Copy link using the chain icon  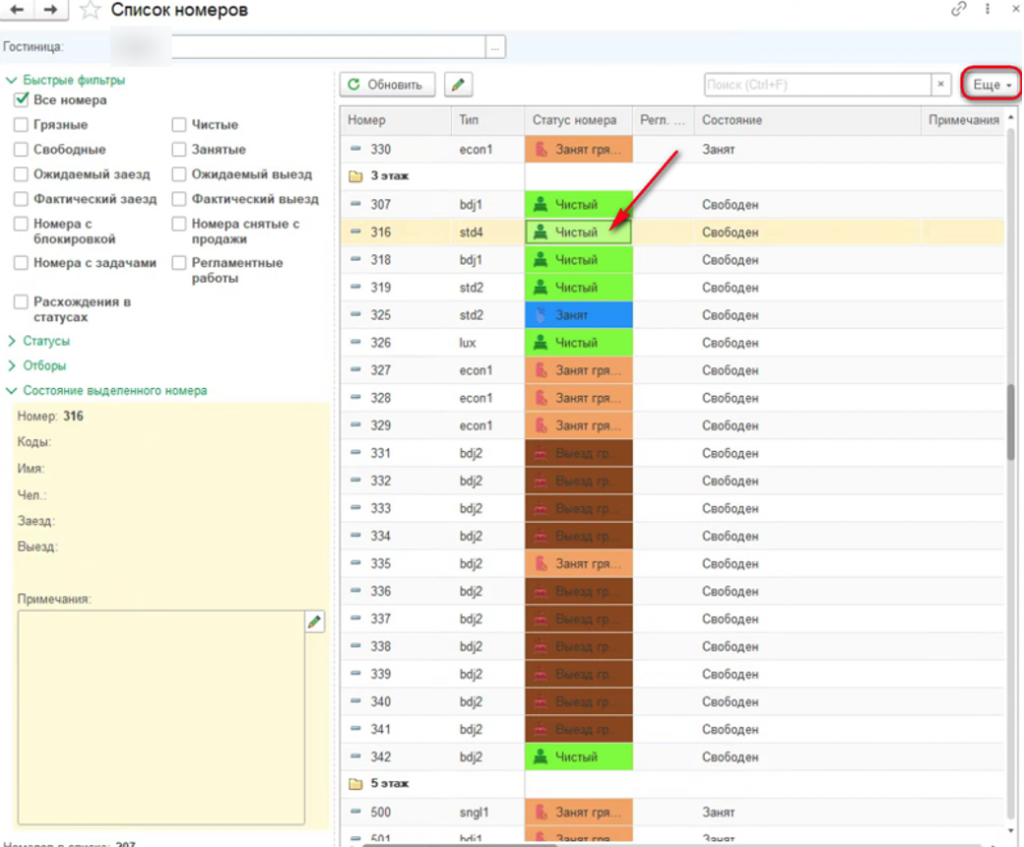click(958, 9)
